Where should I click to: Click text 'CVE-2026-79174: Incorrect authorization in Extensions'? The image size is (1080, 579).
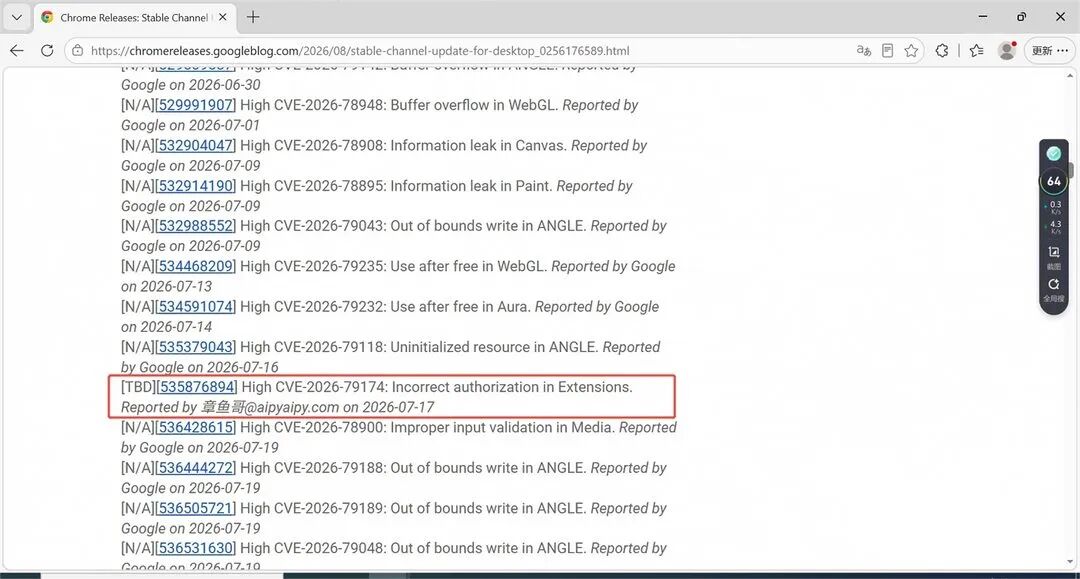click(x=453, y=387)
